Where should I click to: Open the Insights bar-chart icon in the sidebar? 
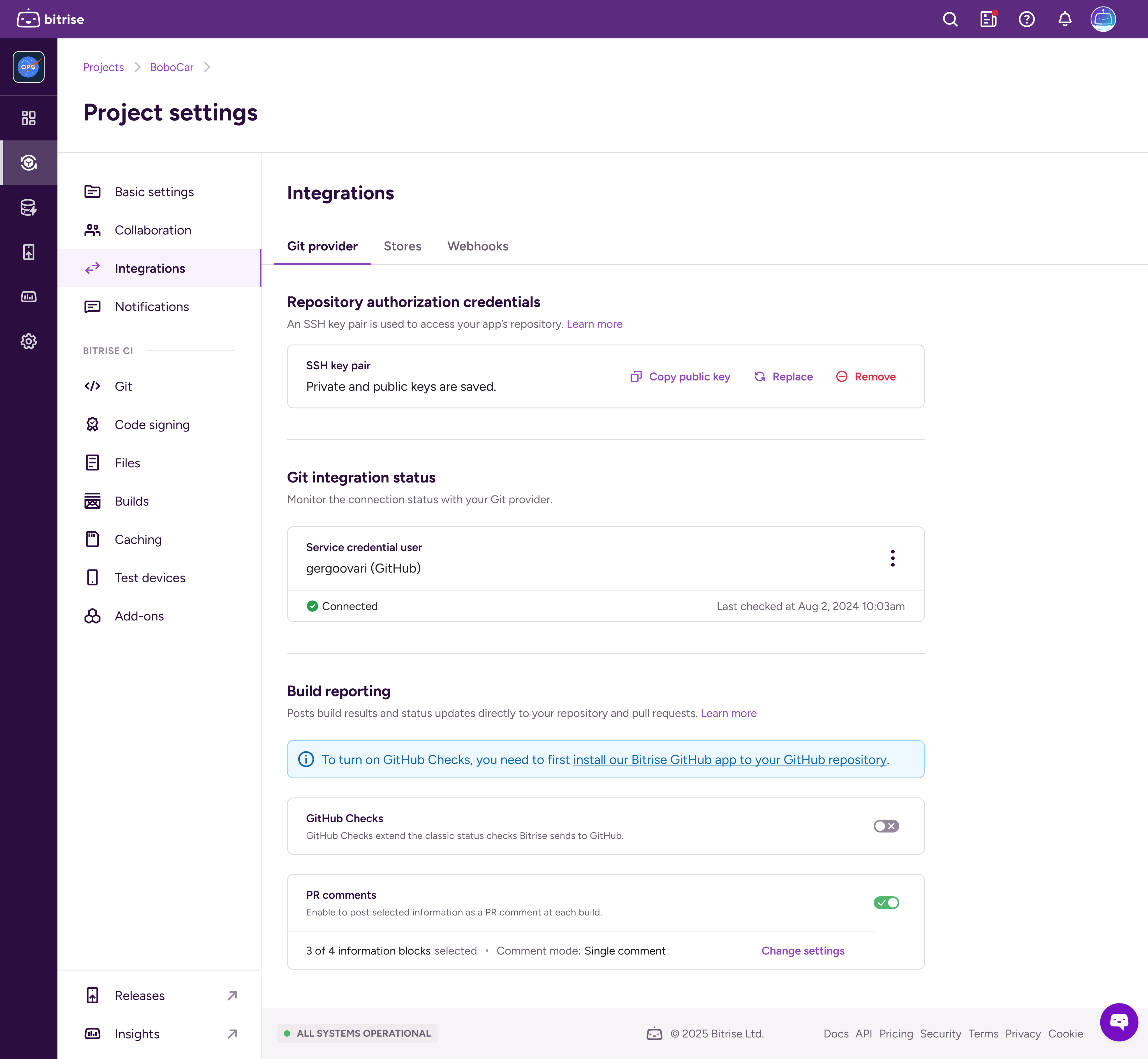tap(29, 296)
